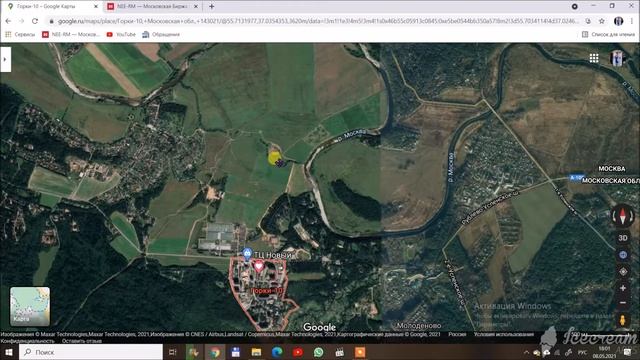
Task: Click the Молоденово map label
Action: point(419,325)
